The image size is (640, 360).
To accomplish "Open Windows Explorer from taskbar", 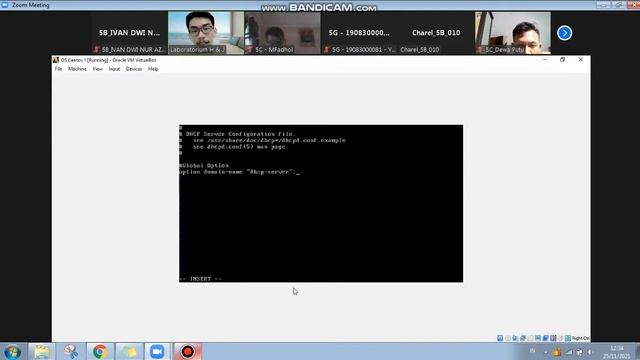I will (41, 352).
